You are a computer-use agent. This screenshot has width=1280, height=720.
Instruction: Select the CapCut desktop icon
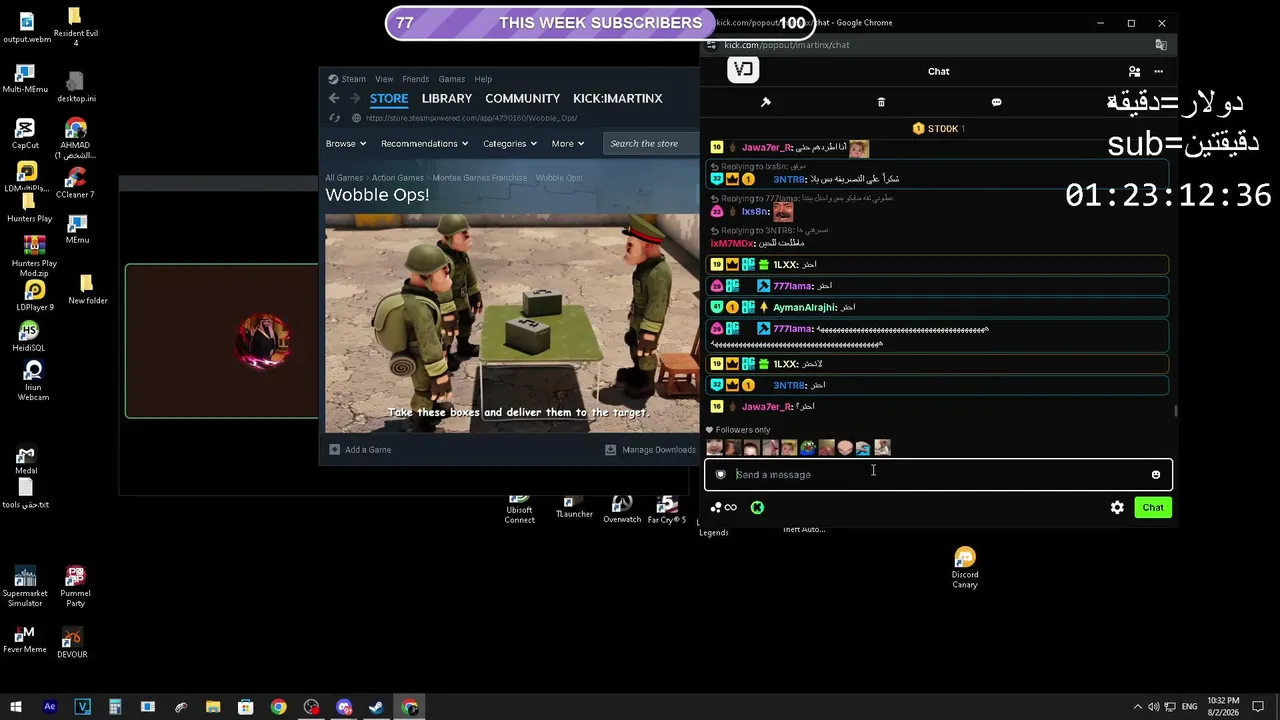[25, 134]
